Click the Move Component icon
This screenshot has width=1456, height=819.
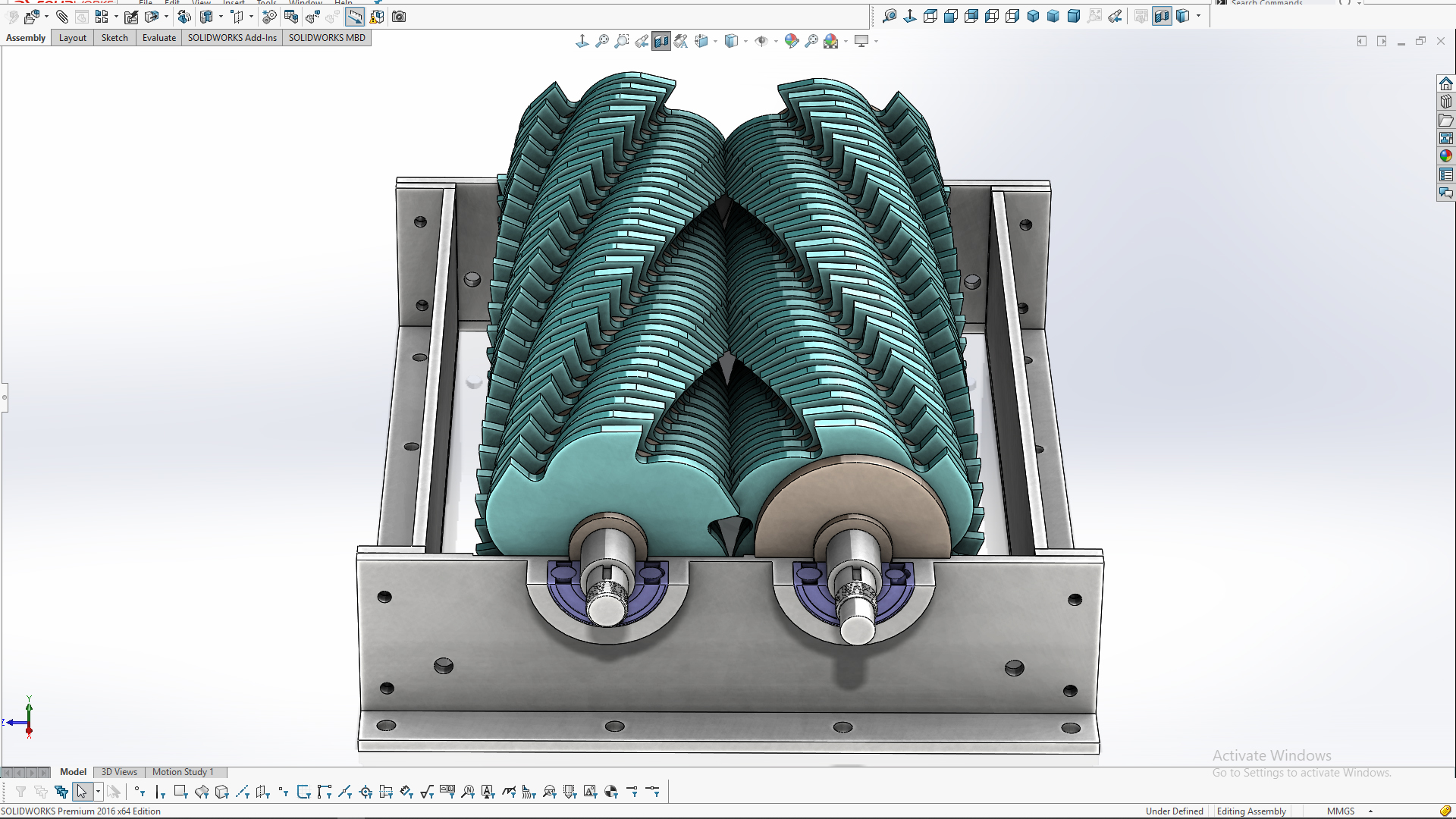click(152, 17)
